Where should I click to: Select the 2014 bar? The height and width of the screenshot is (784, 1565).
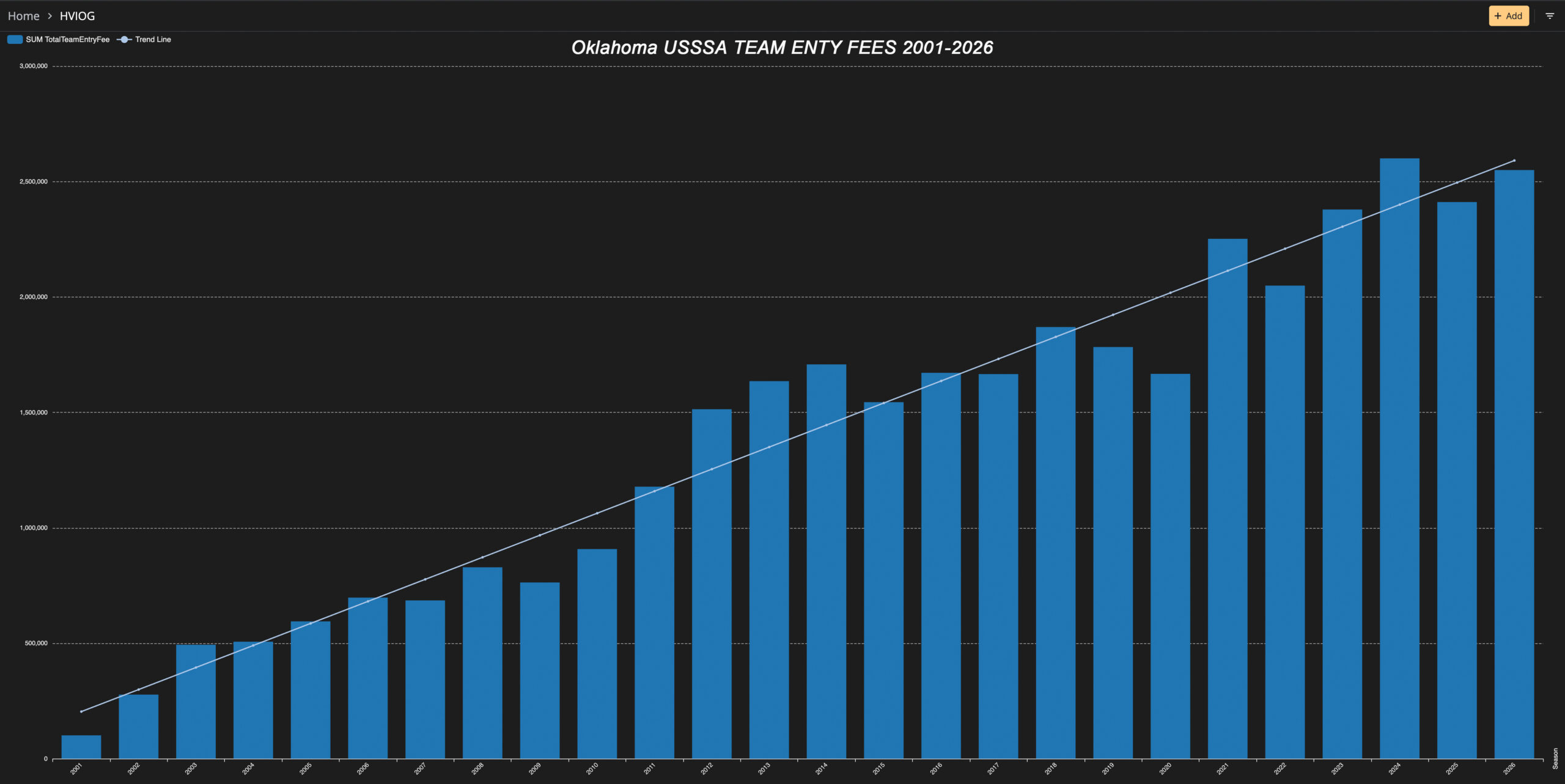click(x=827, y=562)
